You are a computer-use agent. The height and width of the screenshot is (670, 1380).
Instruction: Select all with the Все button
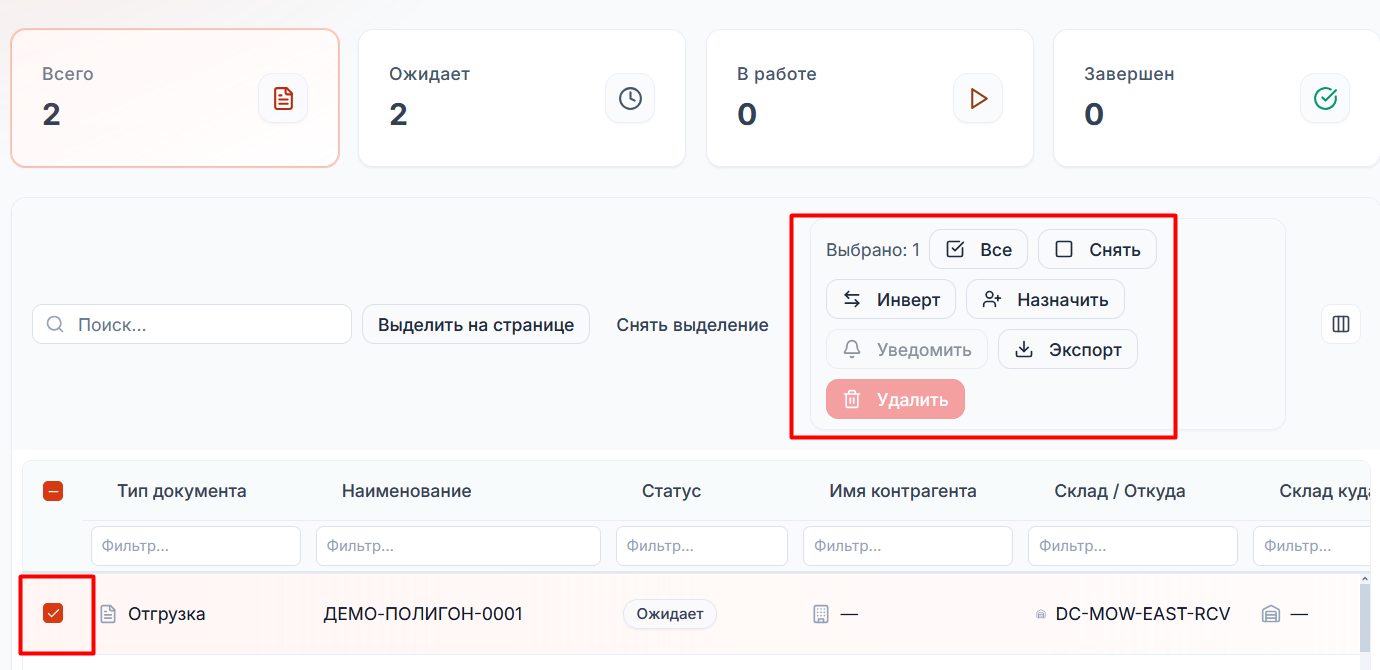978,249
